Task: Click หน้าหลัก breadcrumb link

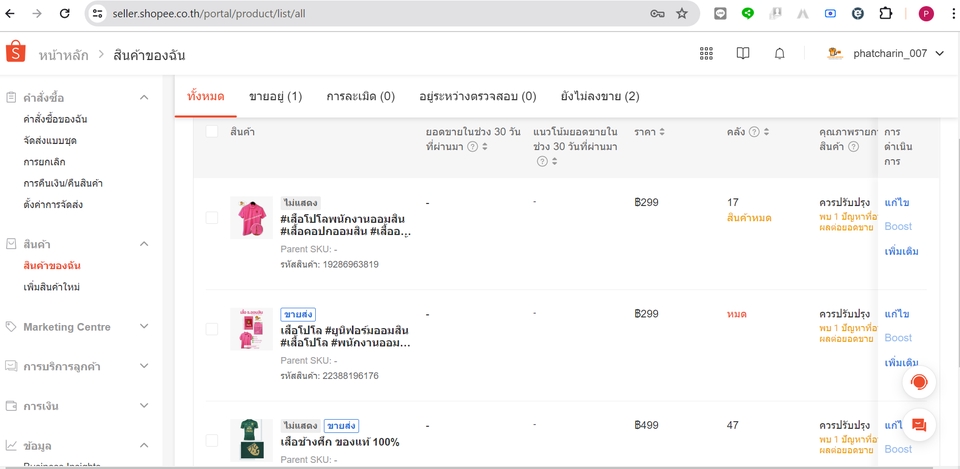Action: [63, 55]
